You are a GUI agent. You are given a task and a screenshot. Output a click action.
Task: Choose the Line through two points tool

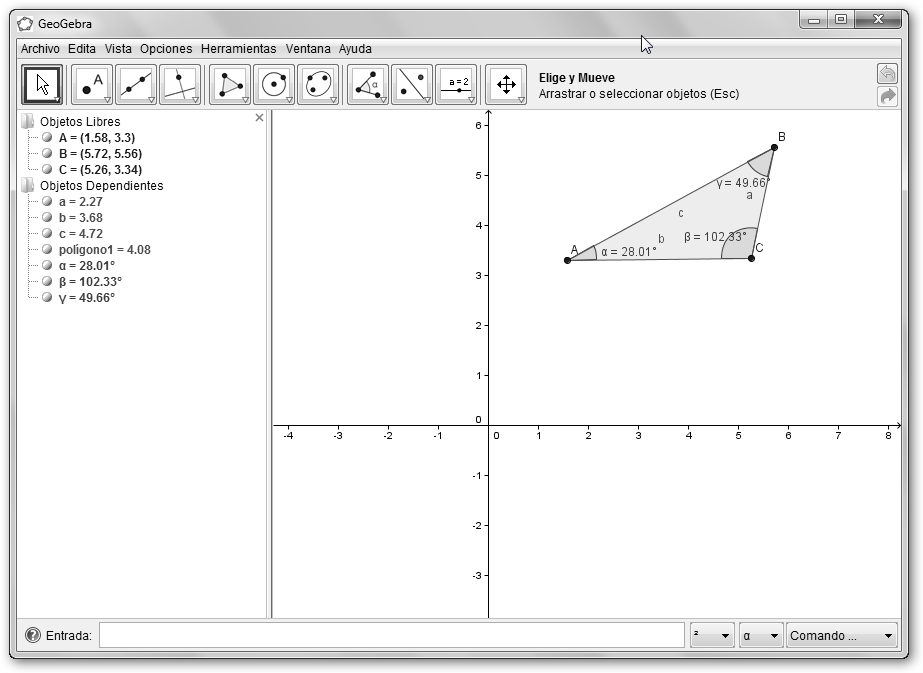click(x=135, y=85)
